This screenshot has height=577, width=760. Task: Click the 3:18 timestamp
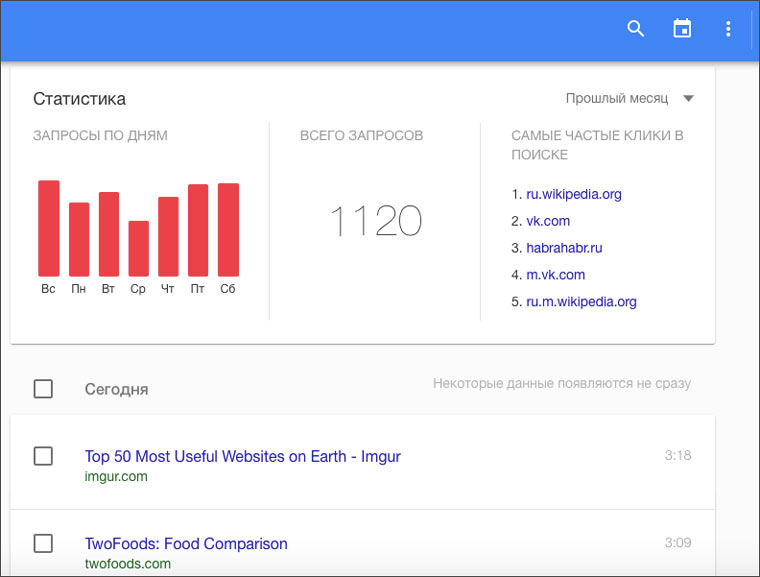[x=678, y=455]
